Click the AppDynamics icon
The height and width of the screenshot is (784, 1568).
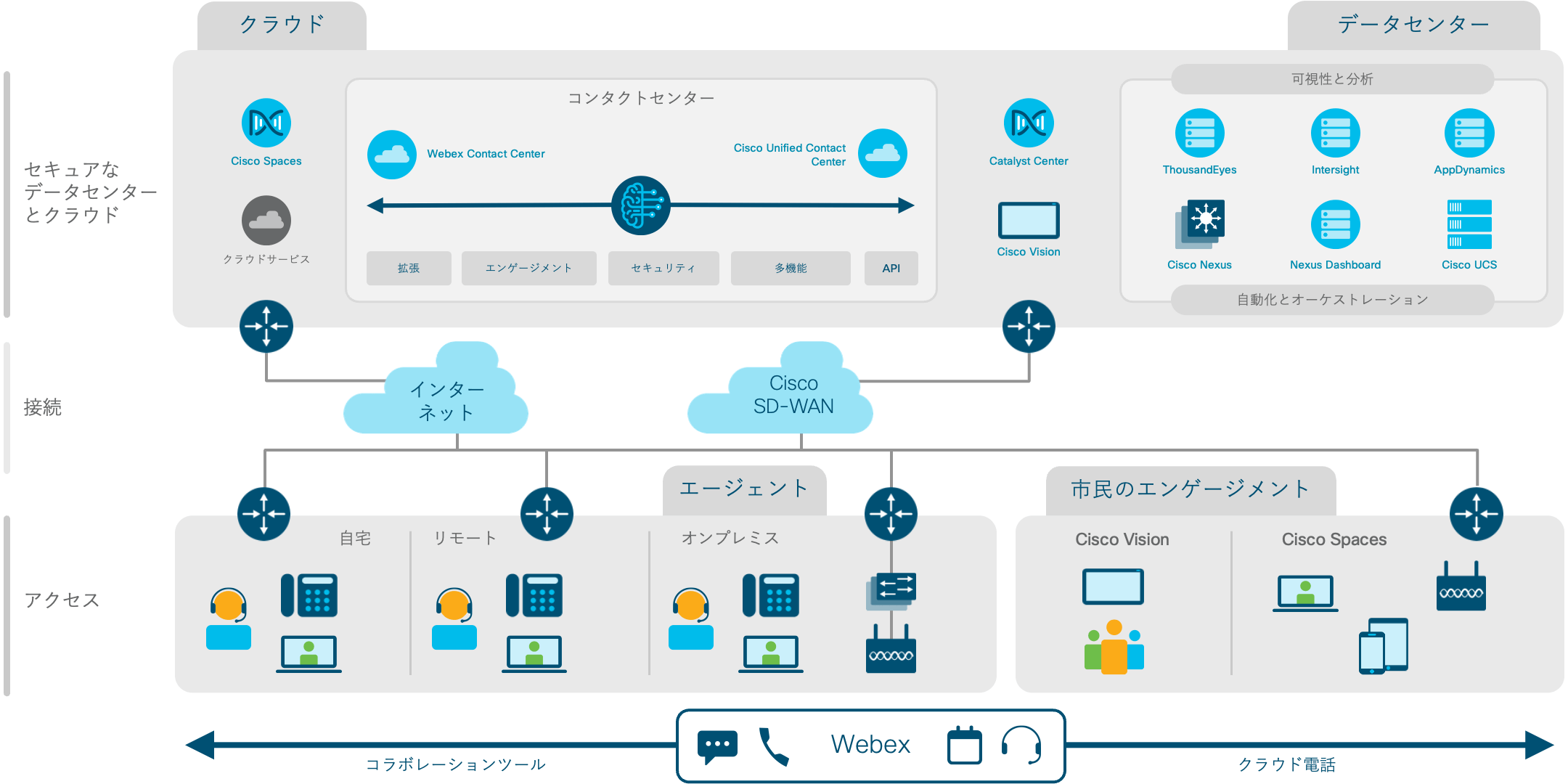coord(1469,134)
